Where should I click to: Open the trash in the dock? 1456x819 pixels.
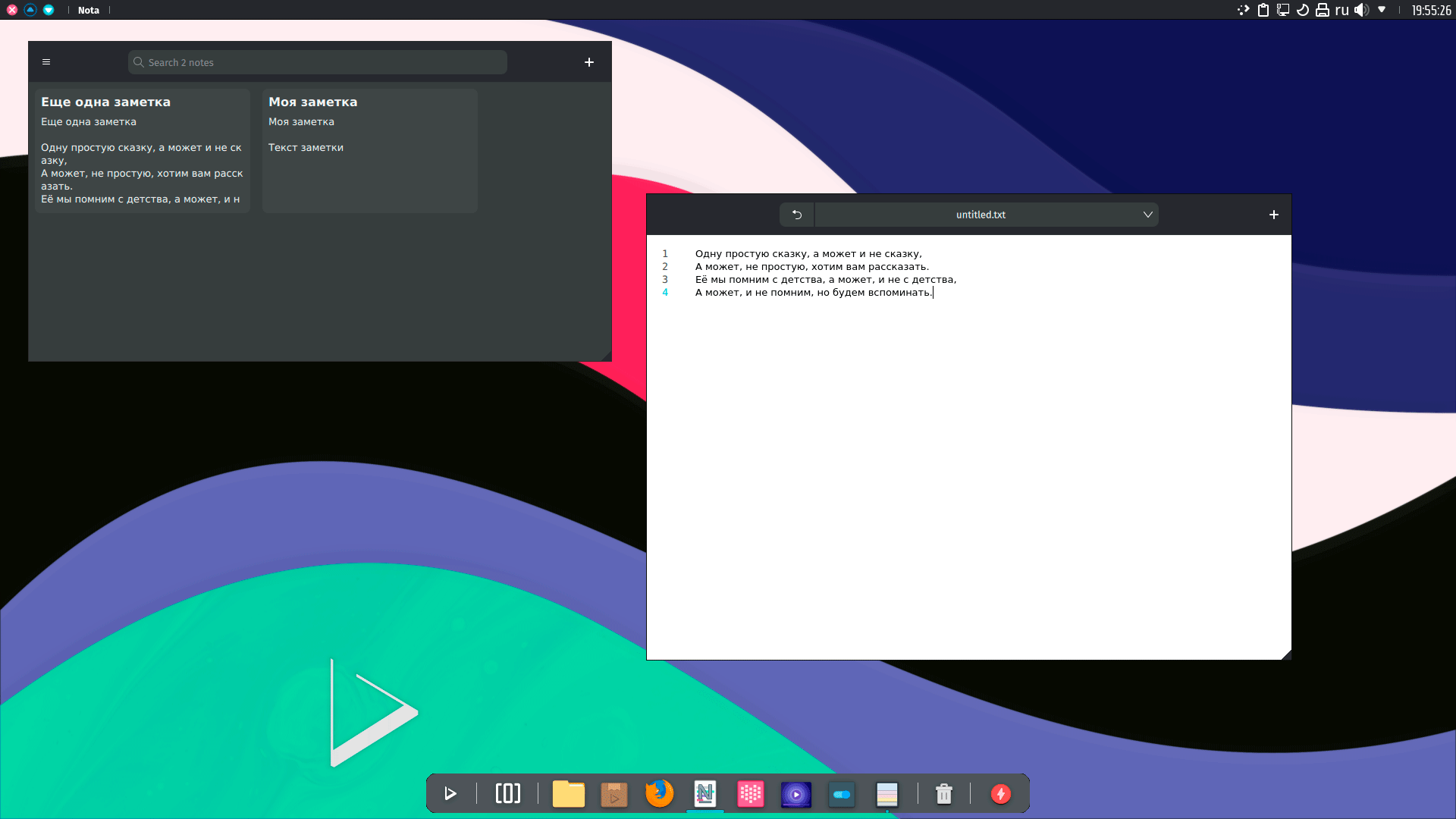[x=944, y=794]
